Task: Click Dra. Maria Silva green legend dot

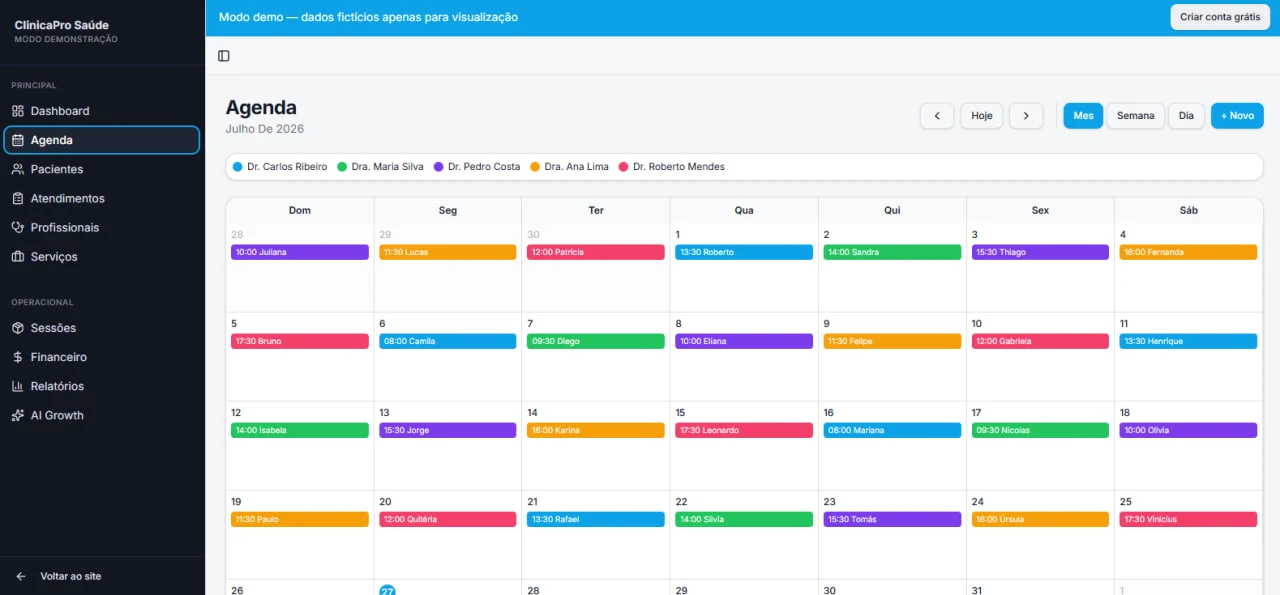Action: click(x=342, y=167)
